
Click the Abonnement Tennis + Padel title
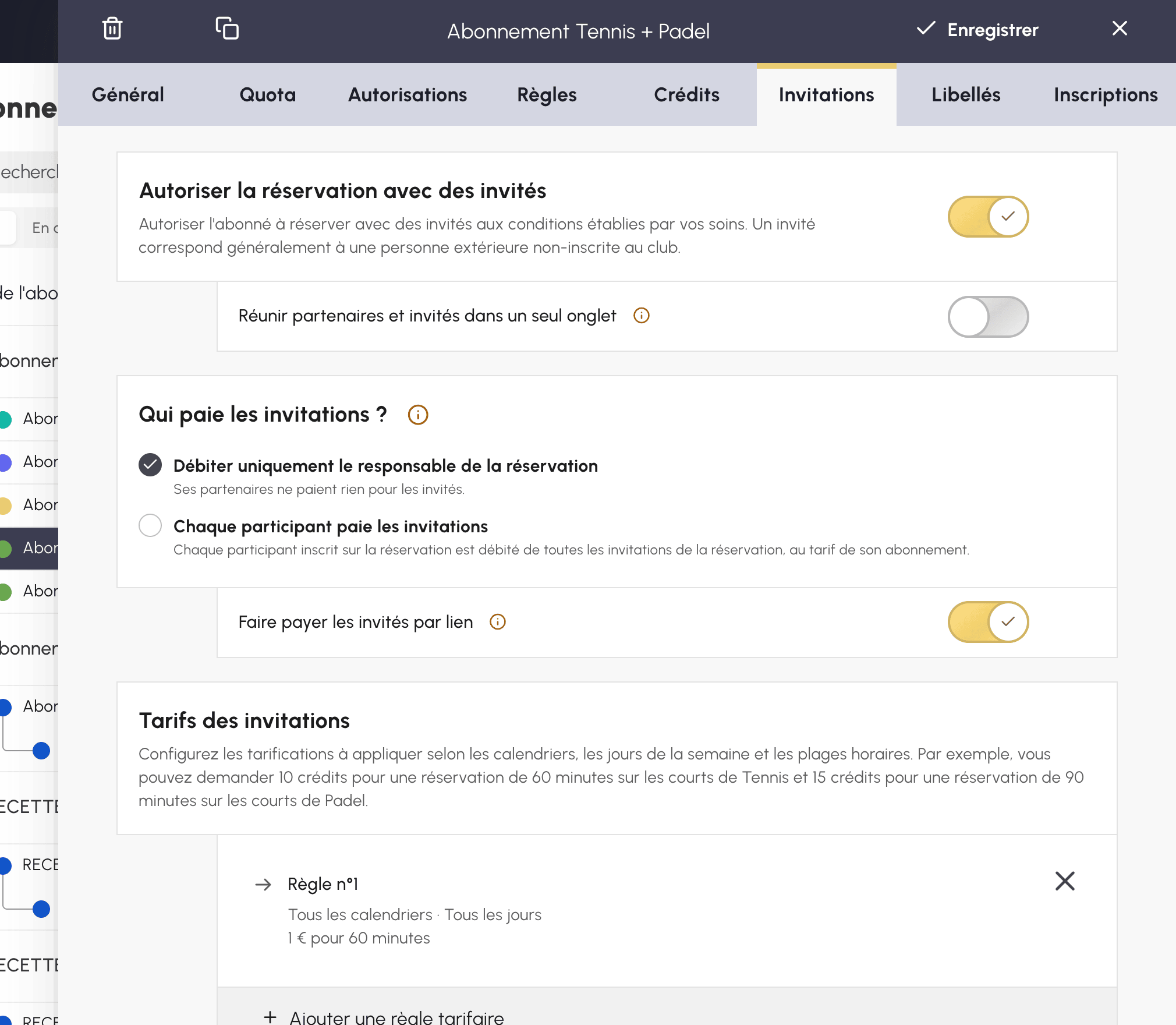[x=578, y=31]
